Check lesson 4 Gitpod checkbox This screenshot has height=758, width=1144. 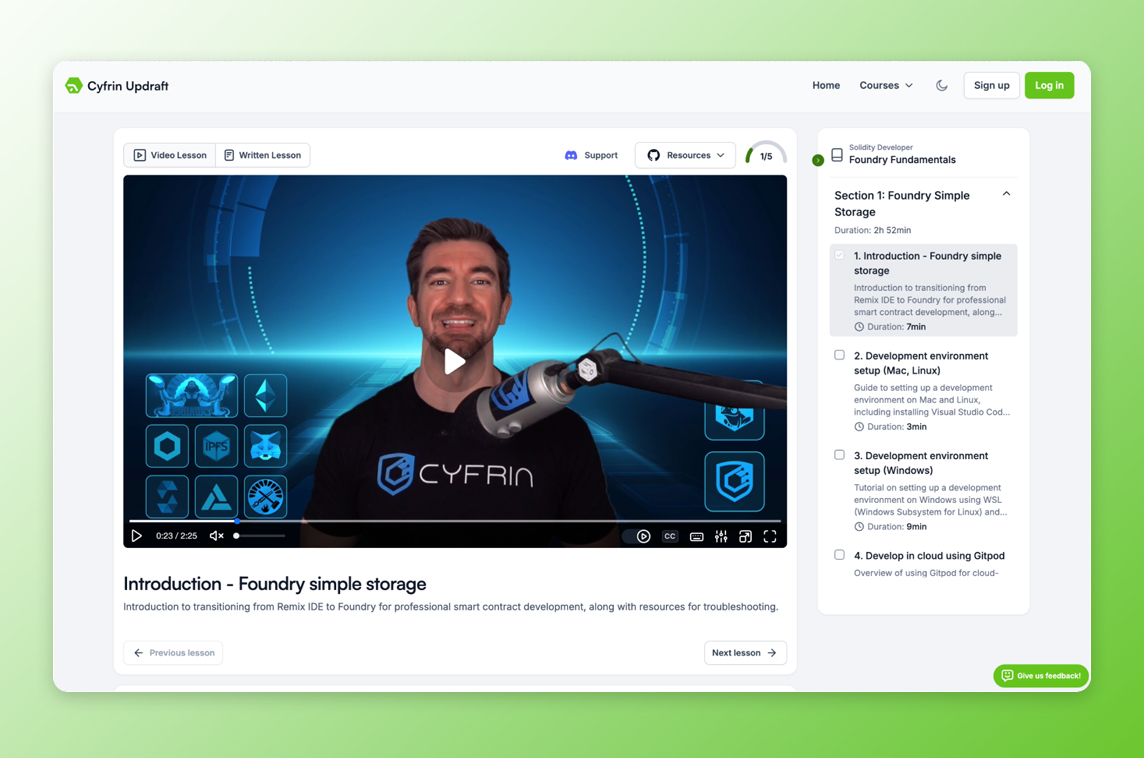(x=840, y=555)
